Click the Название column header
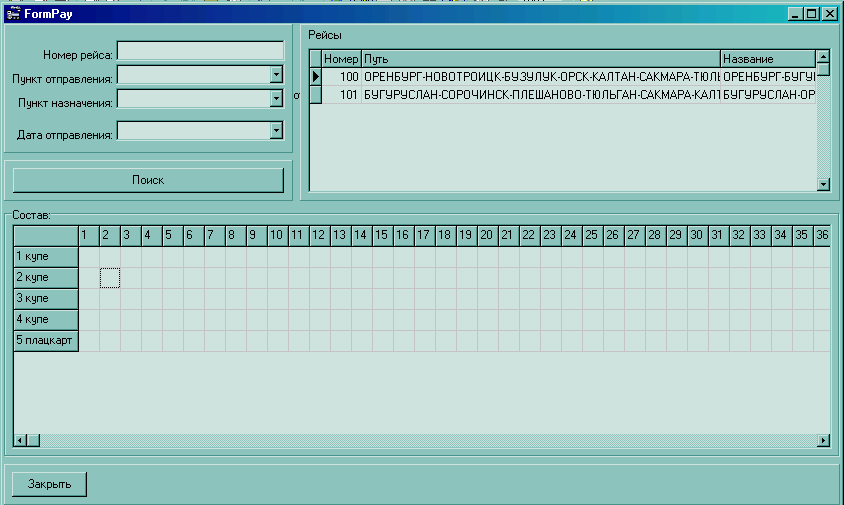 tap(768, 59)
